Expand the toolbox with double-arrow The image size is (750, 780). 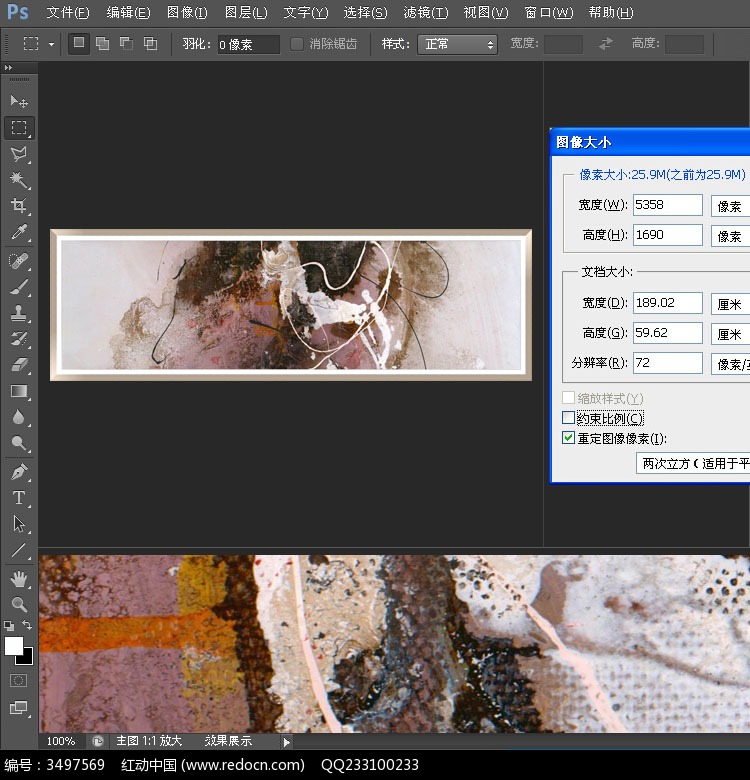(x=8, y=68)
